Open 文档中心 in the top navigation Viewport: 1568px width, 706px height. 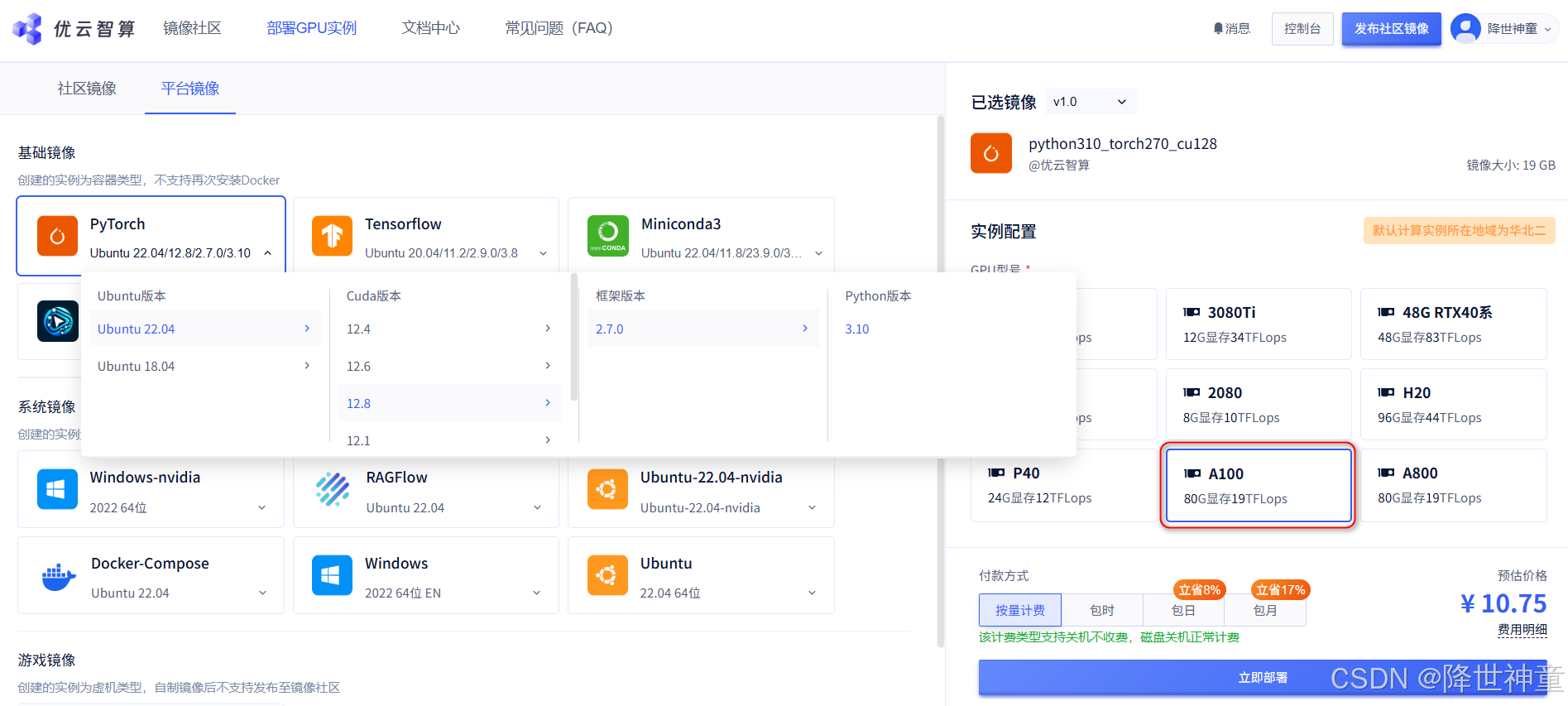pyautogui.click(x=431, y=28)
